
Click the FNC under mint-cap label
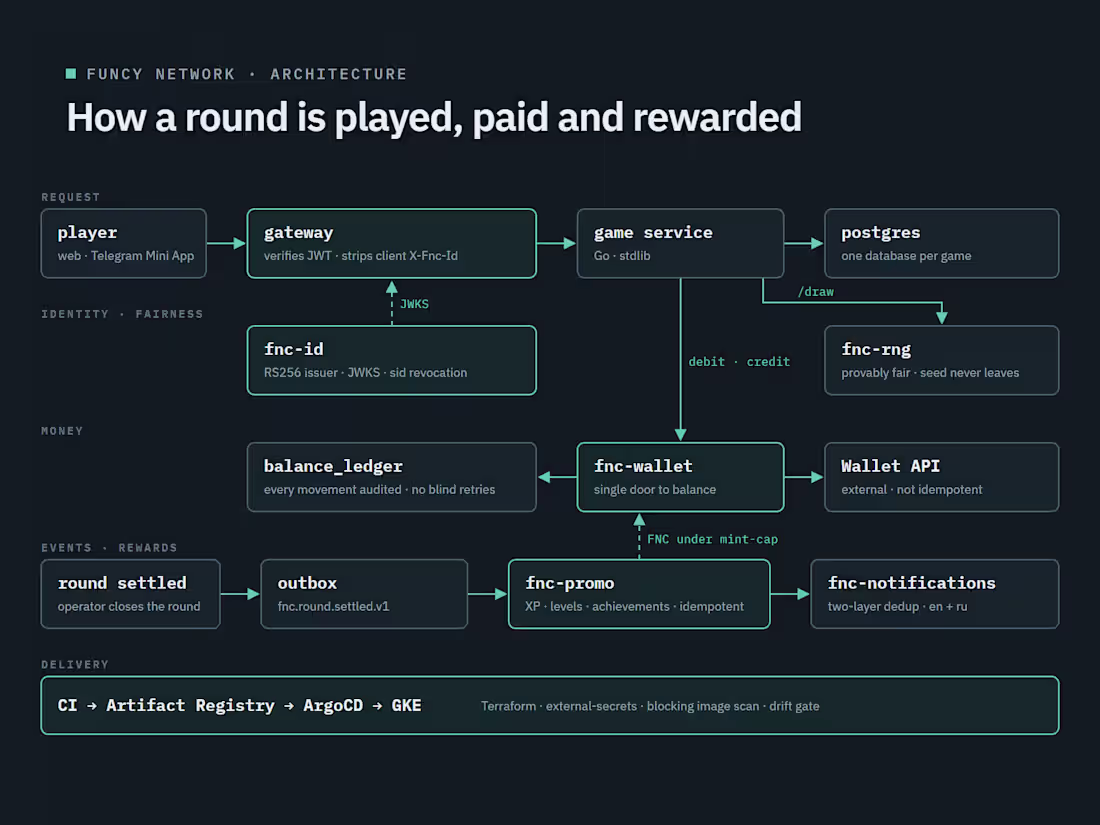pyautogui.click(x=712, y=539)
